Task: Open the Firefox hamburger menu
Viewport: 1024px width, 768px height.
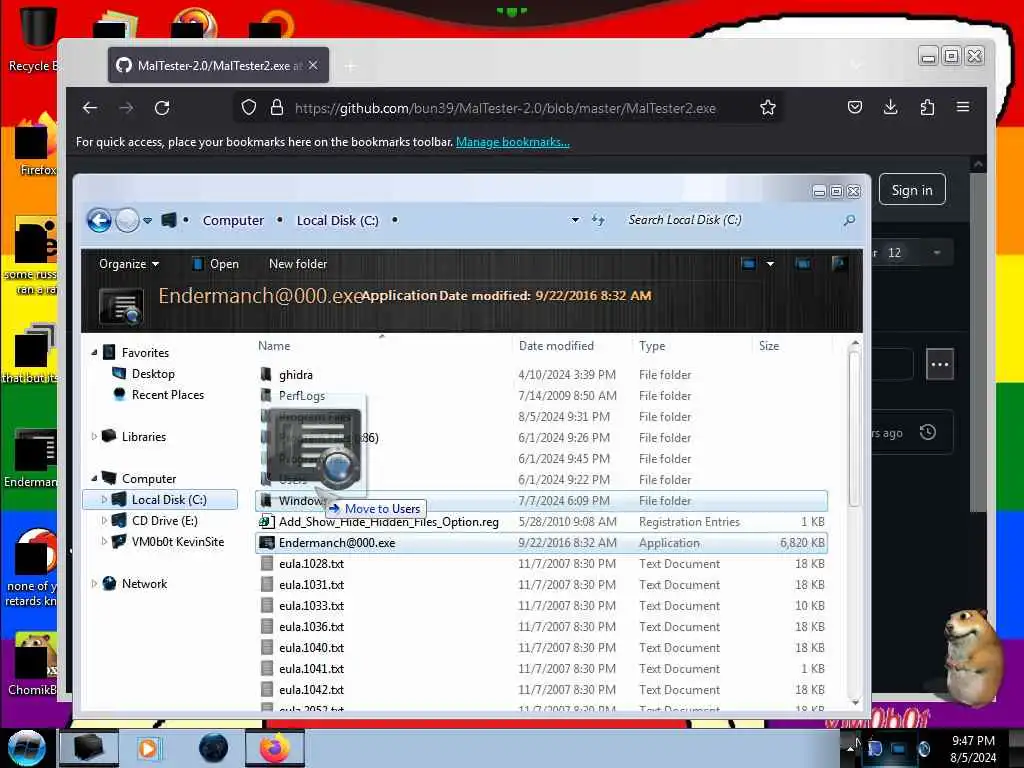Action: [963, 107]
